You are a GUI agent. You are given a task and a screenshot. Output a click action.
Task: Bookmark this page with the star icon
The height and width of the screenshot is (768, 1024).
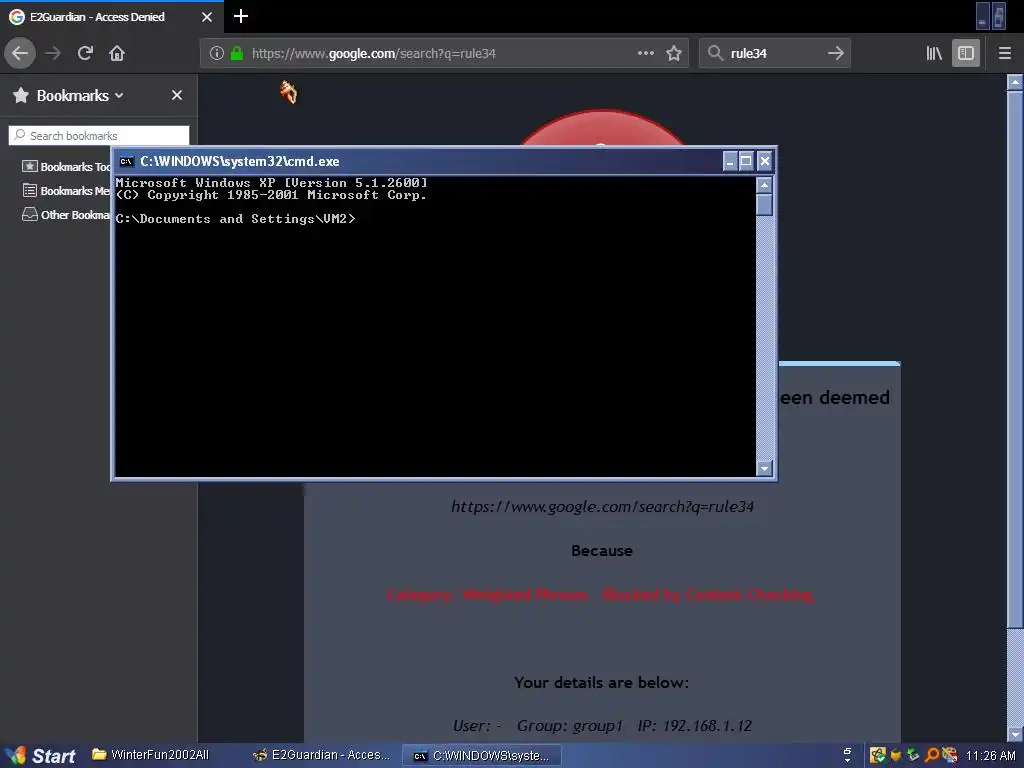[x=674, y=53]
